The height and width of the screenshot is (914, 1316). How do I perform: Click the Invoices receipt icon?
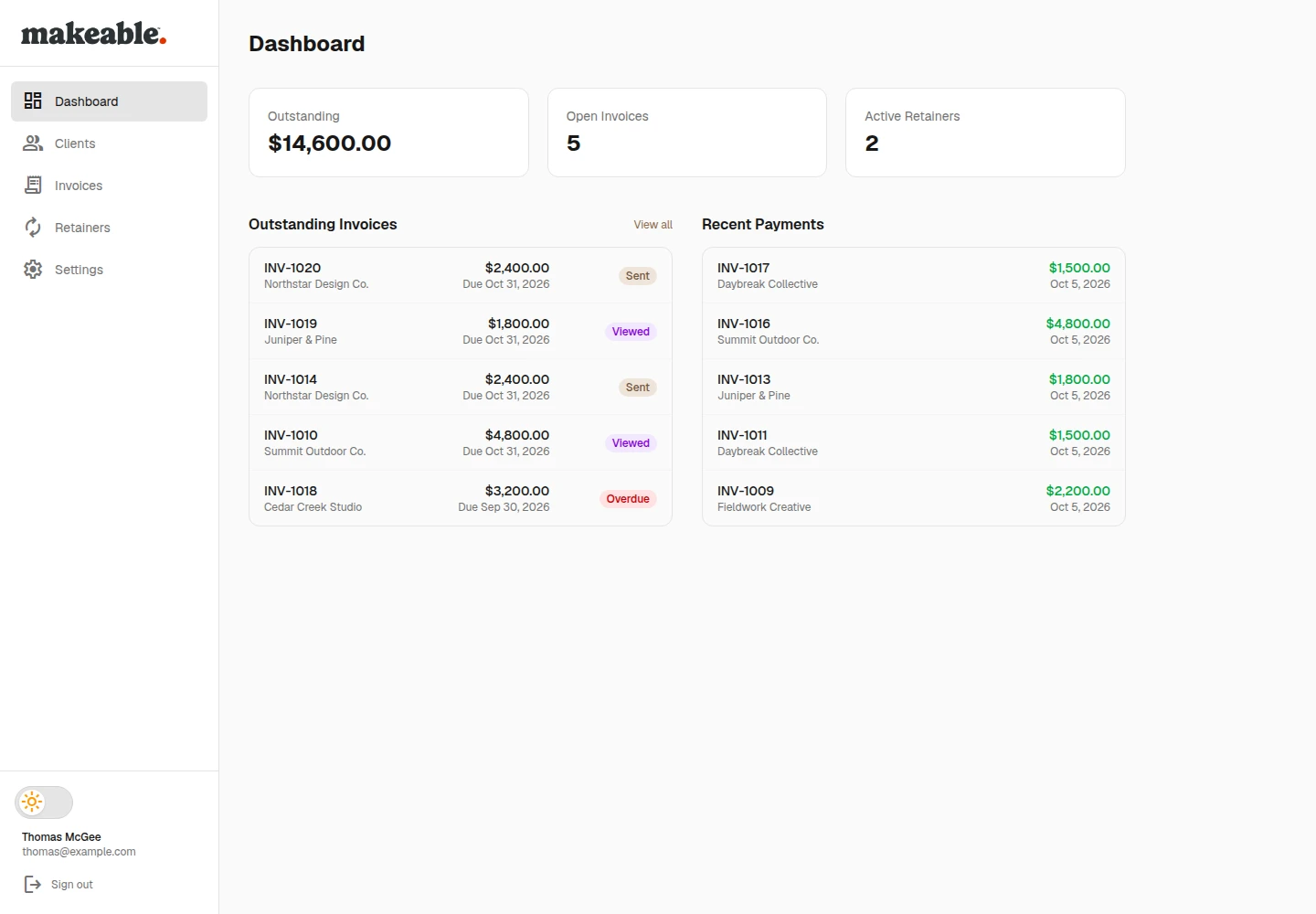point(33,185)
